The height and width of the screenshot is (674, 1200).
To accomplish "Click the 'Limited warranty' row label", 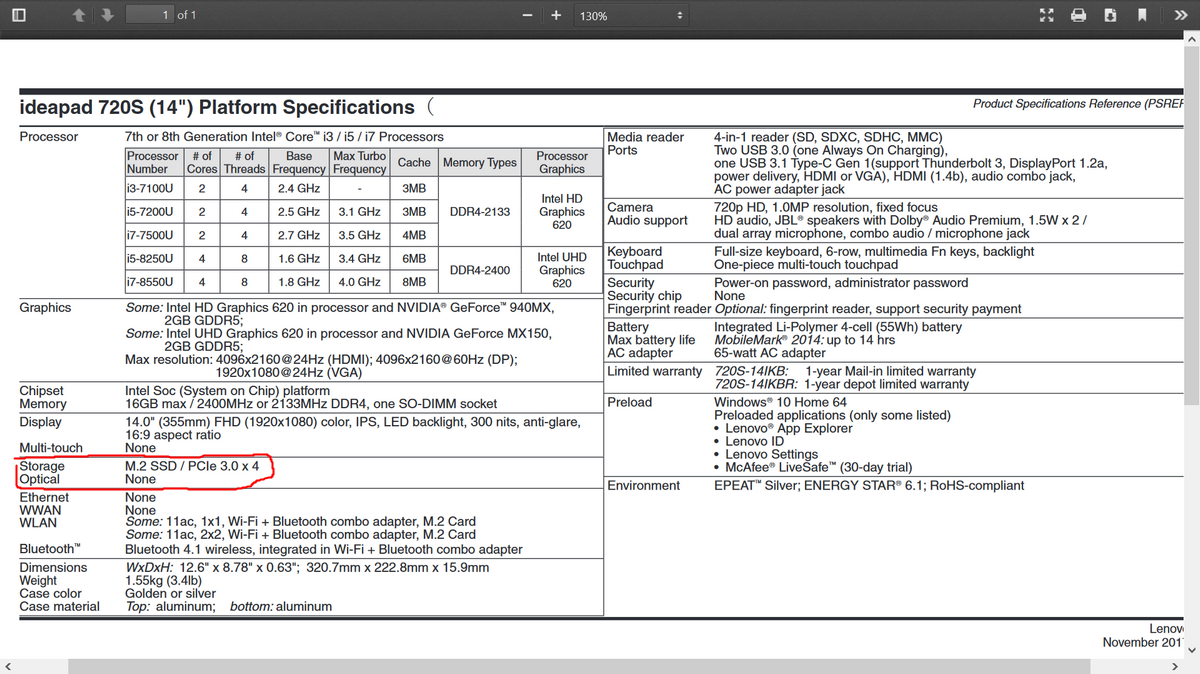I will (655, 371).
